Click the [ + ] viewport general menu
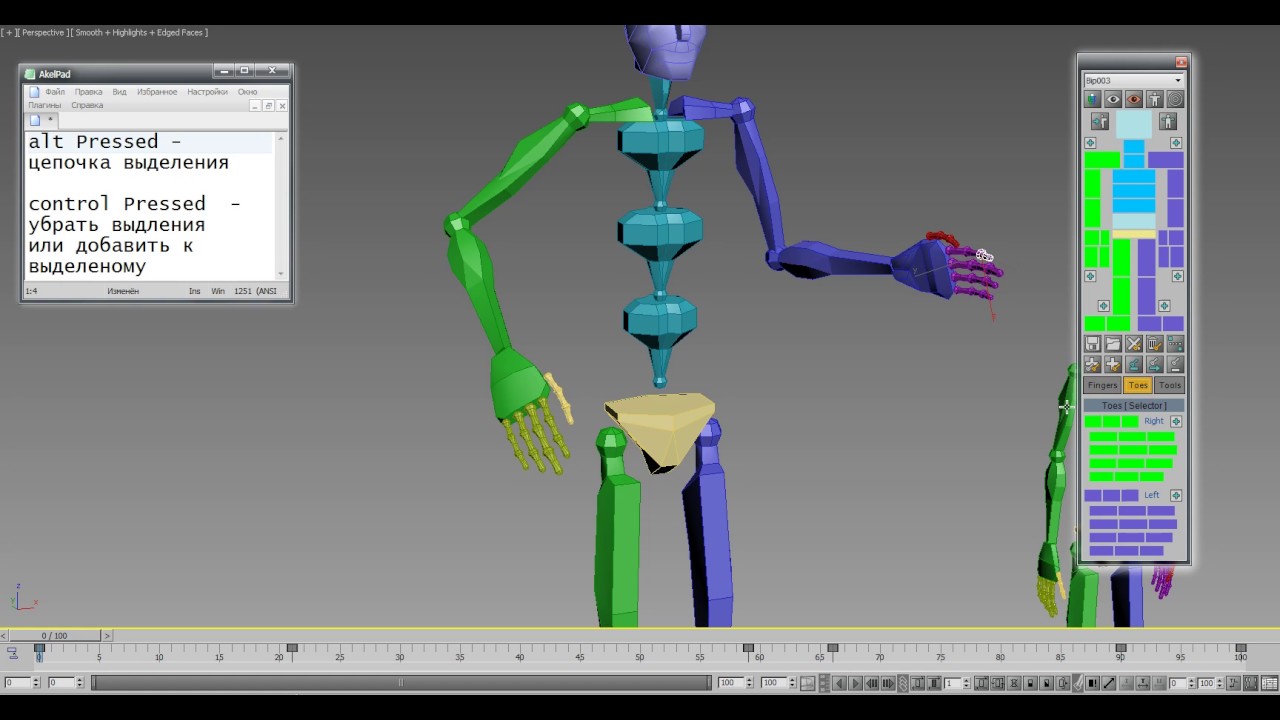This screenshot has width=1280, height=720. tap(9, 33)
